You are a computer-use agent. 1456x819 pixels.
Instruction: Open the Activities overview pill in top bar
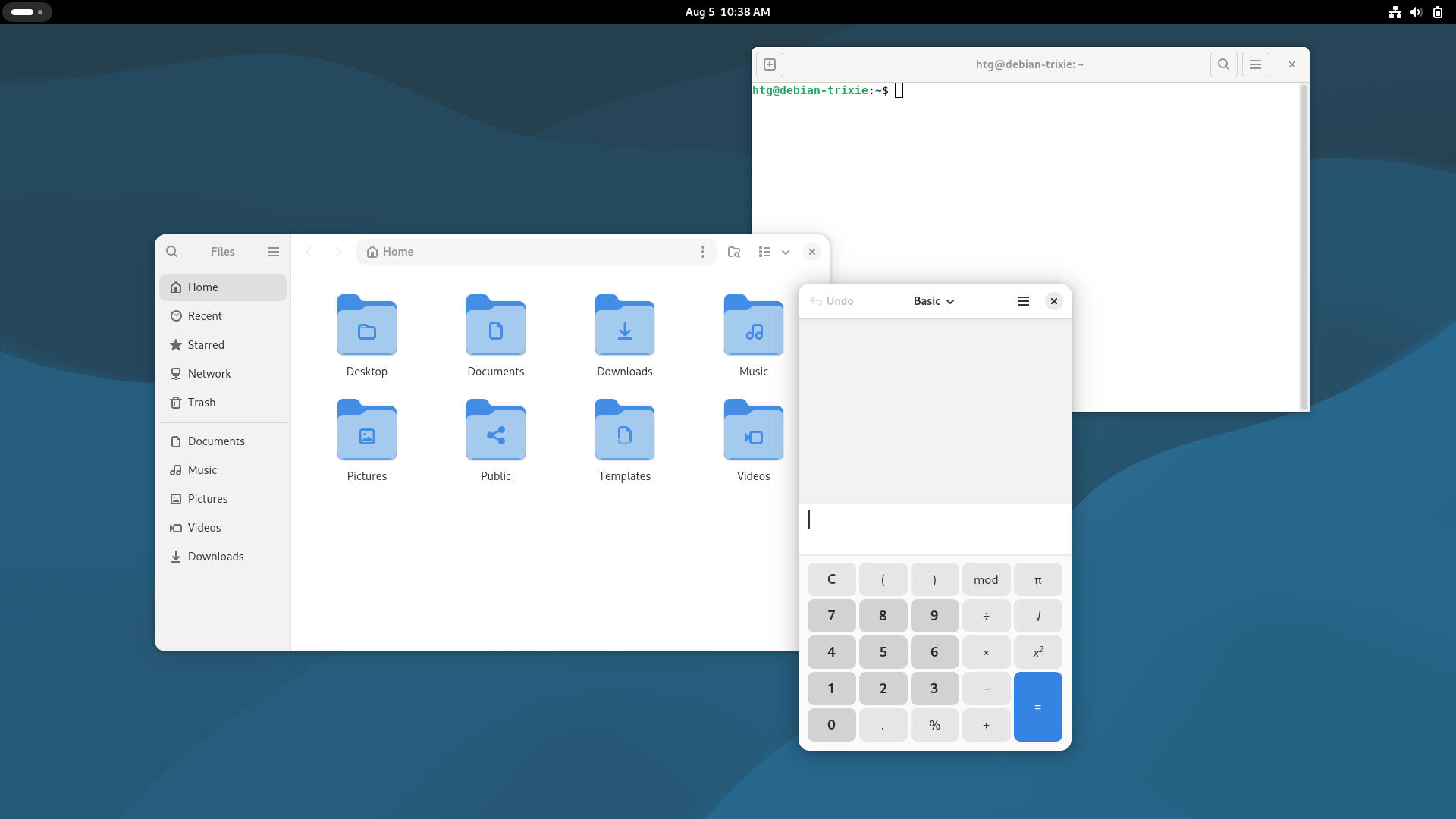(27, 12)
